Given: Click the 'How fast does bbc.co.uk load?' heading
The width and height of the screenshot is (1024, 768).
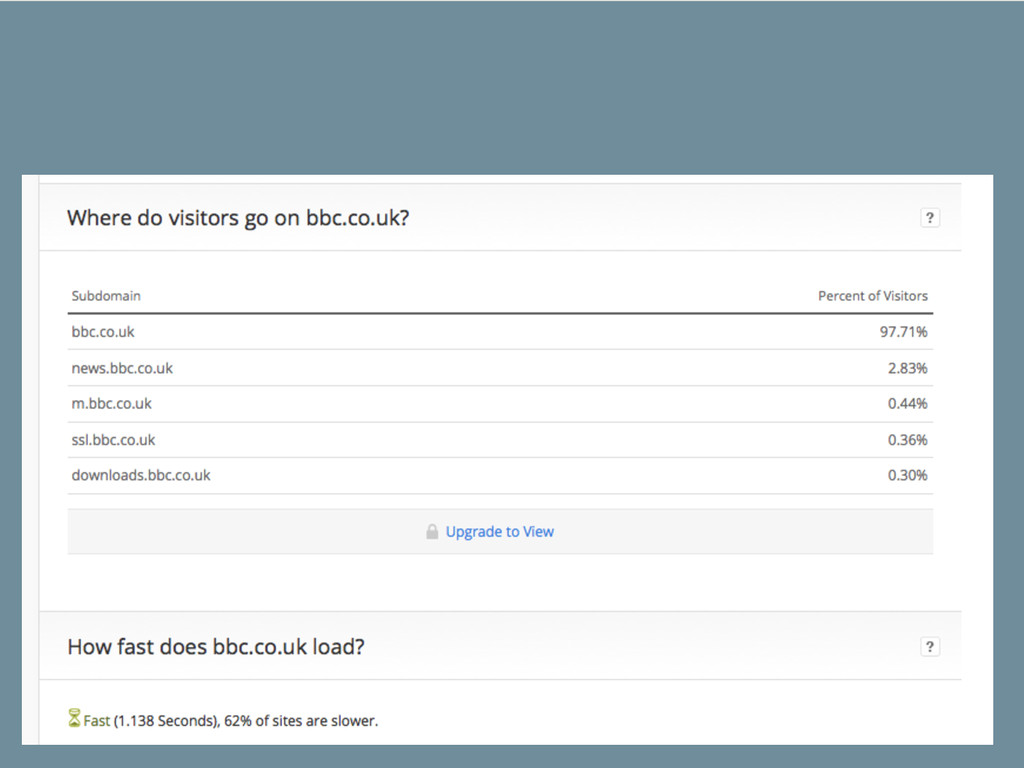Looking at the screenshot, I should (x=216, y=647).
